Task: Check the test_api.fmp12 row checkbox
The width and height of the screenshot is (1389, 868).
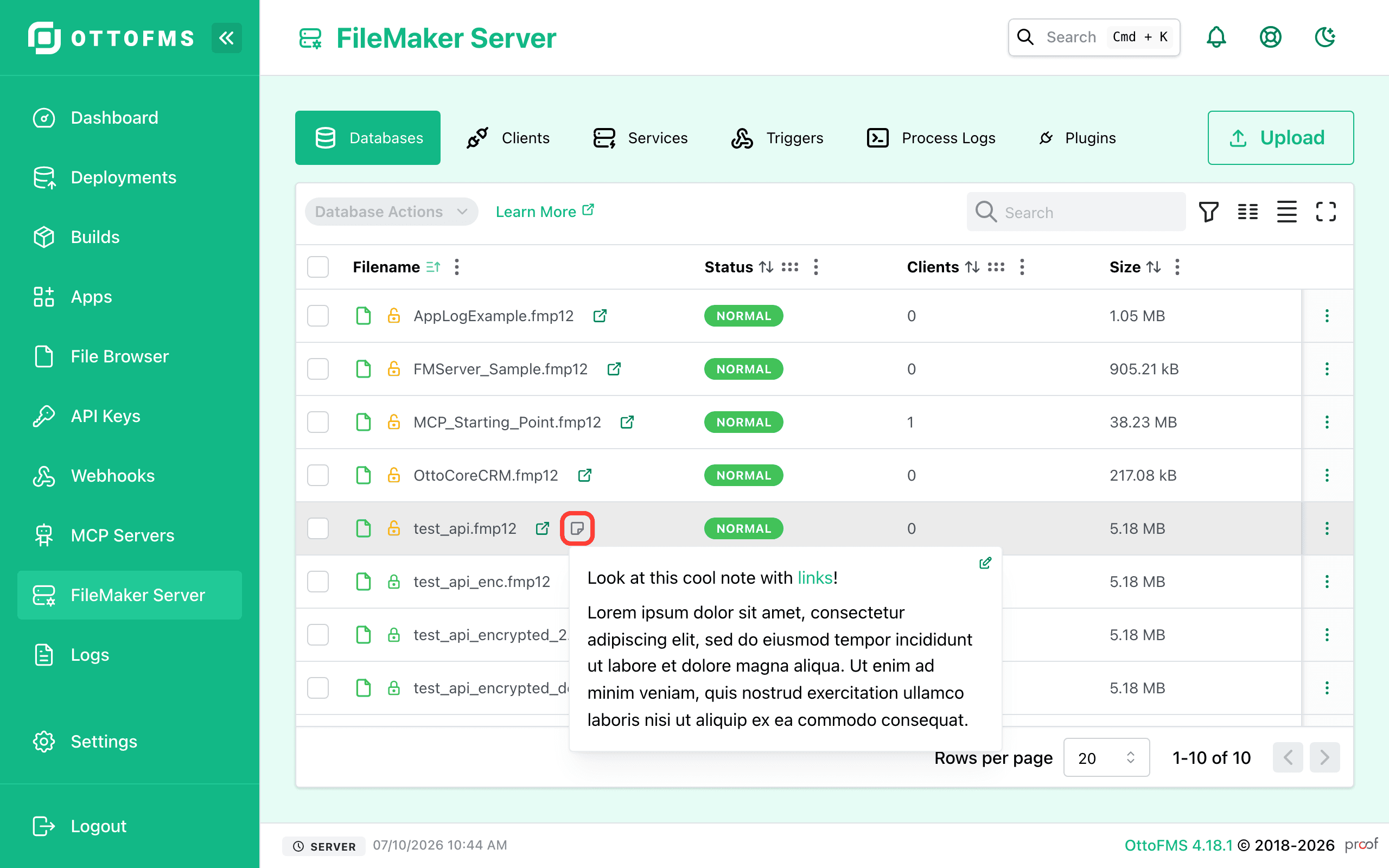Action: click(317, 528)
